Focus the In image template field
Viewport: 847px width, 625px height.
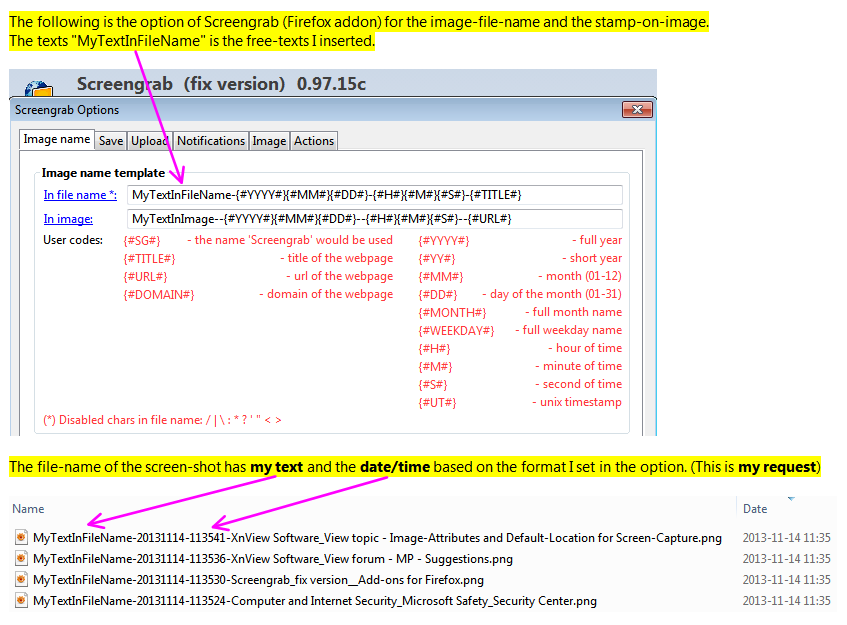[374, 219]
